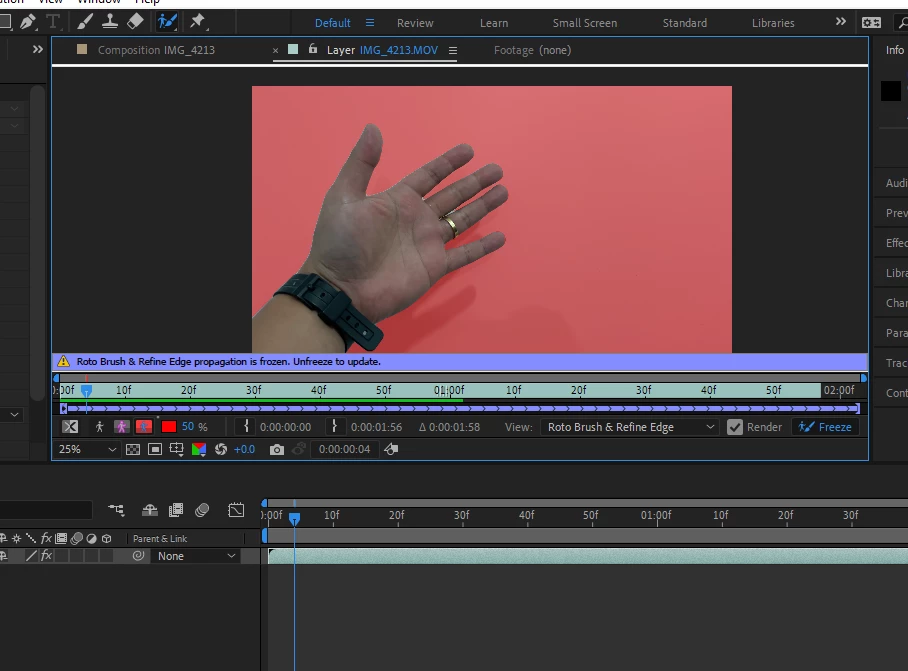Open the Graph Editor icon
This screenshot has height=671, width=908.
tap(236, 510)
